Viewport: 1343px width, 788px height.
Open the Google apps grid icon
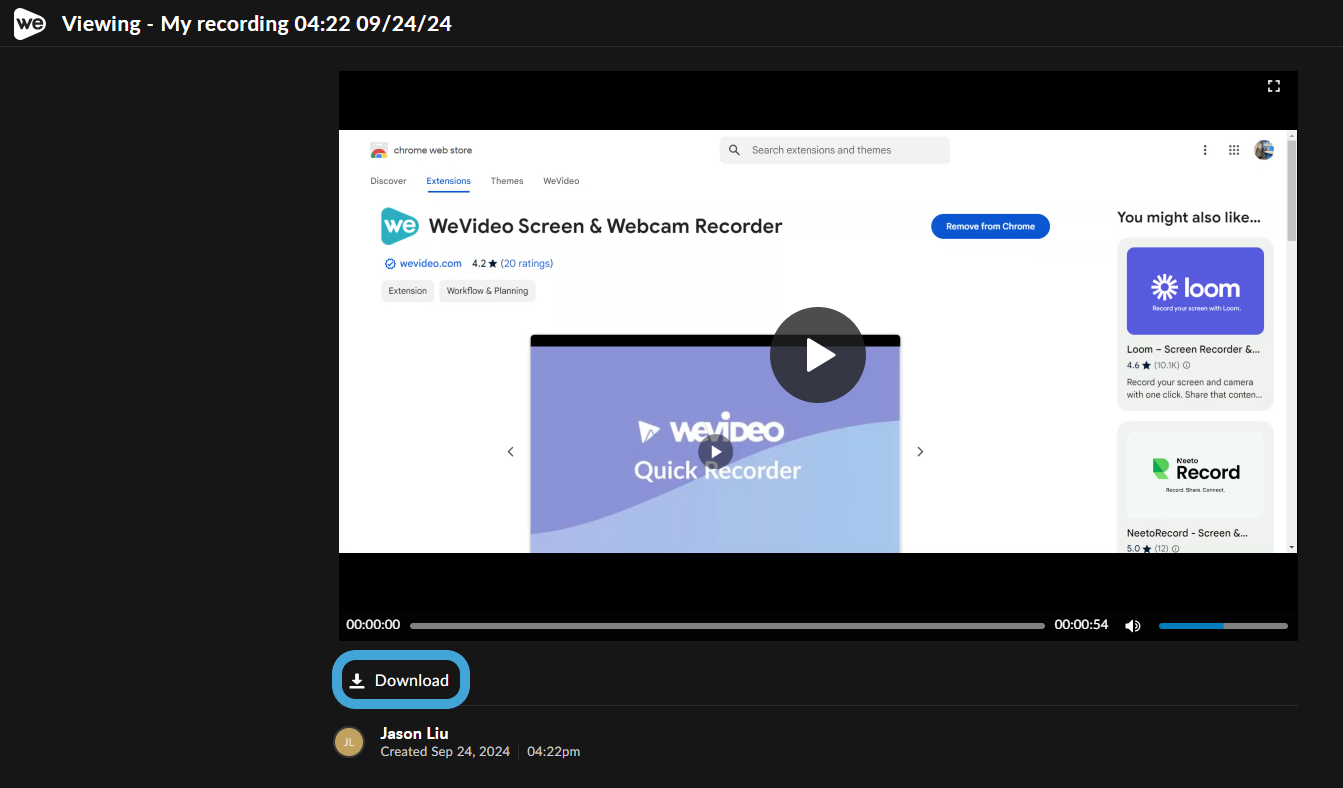1234,150
